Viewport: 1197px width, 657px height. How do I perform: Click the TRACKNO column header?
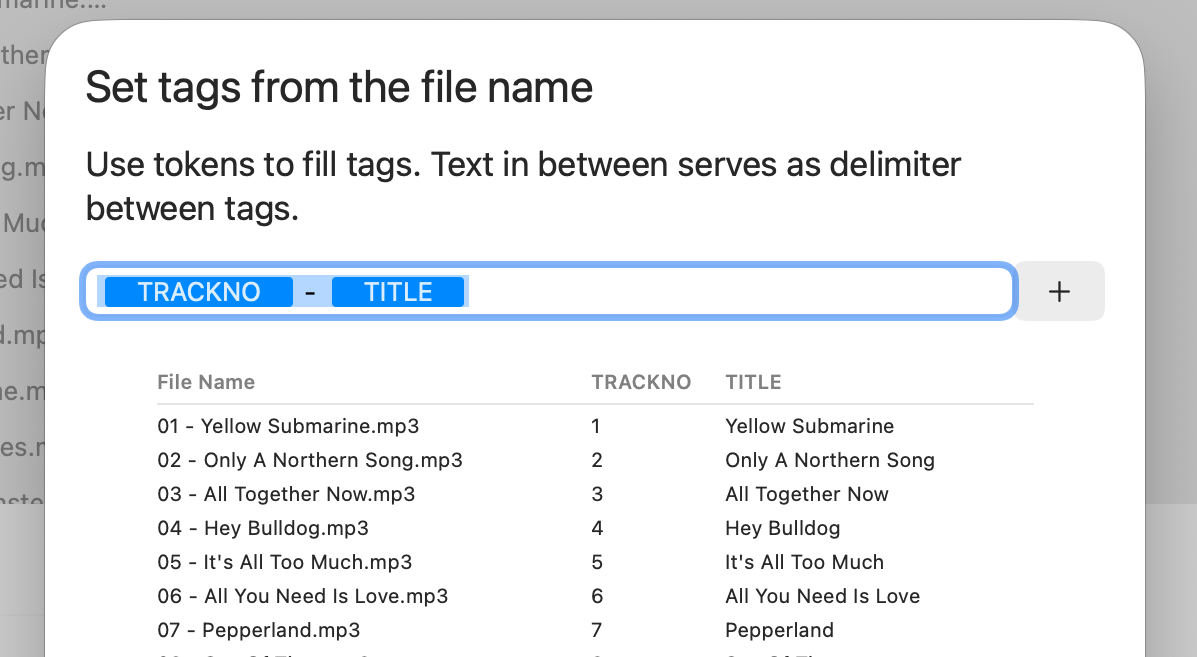click(641, 382)
